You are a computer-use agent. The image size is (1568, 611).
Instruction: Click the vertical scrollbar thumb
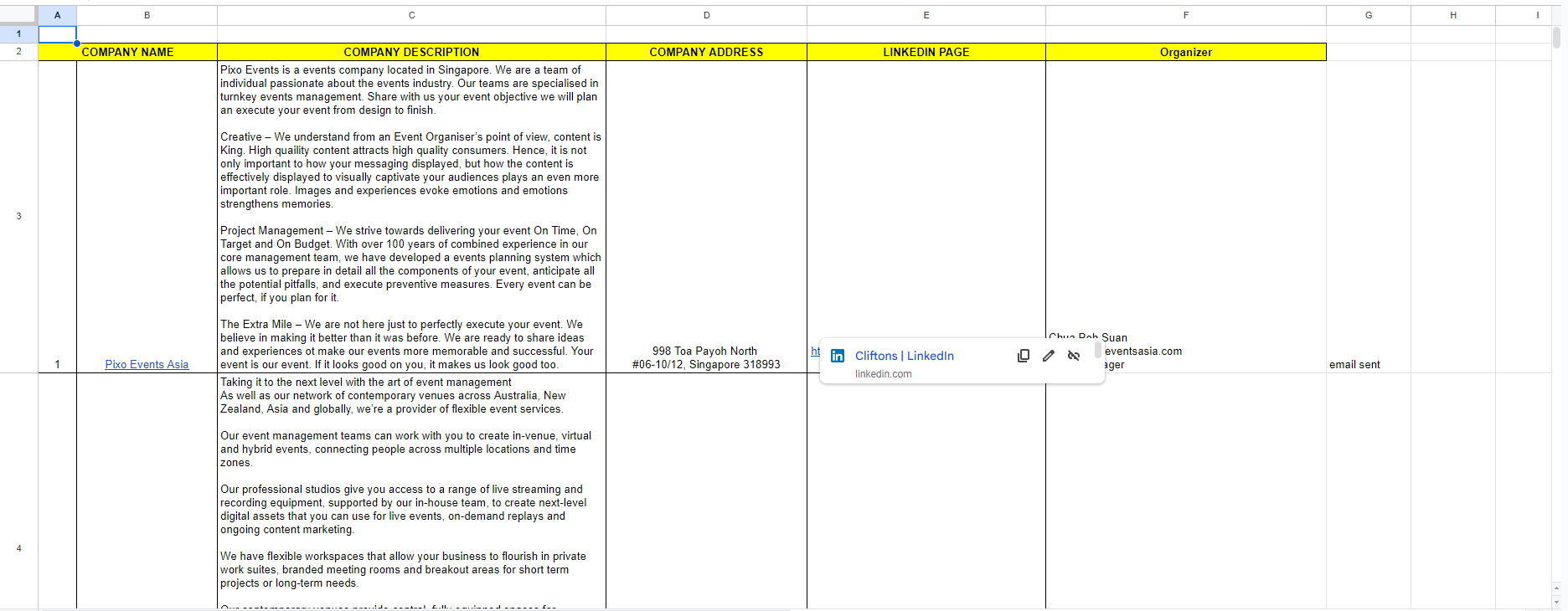pos(1556,38)
